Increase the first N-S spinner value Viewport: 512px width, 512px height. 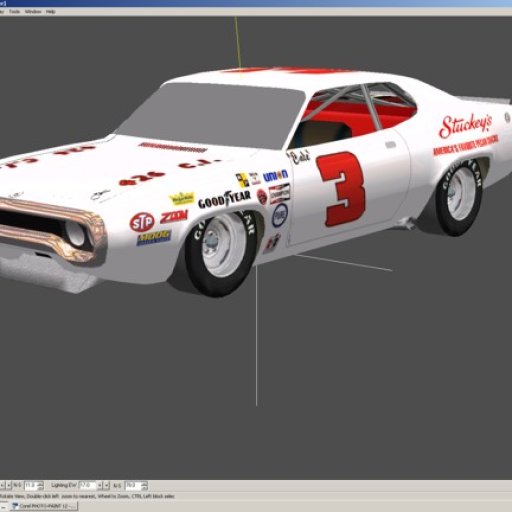(40, 483)
